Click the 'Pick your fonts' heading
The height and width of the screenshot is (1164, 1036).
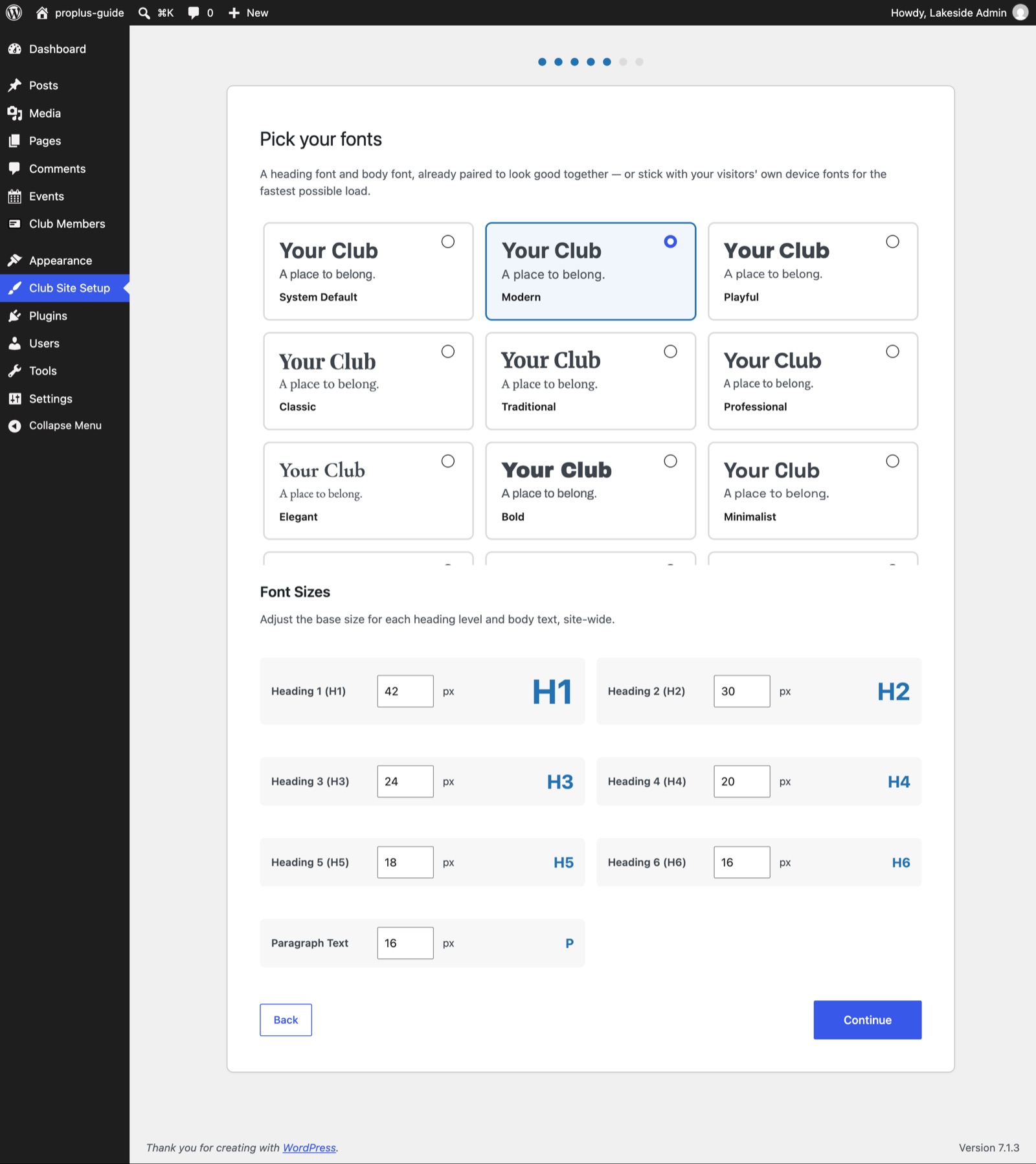click(321, 139)
